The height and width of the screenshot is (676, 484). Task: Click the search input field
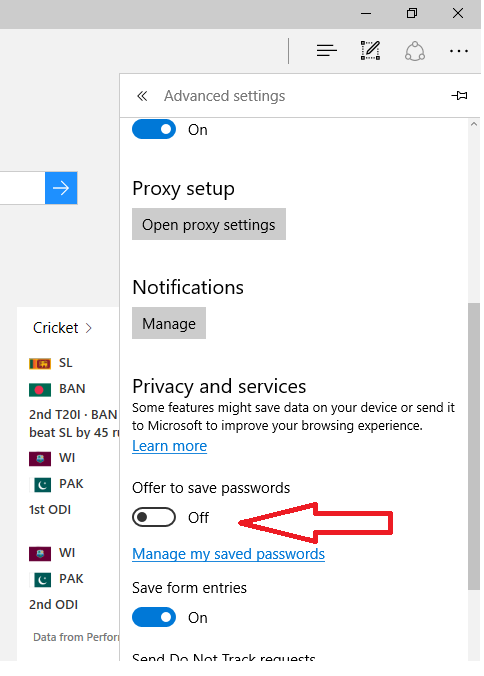pos(22,188)
